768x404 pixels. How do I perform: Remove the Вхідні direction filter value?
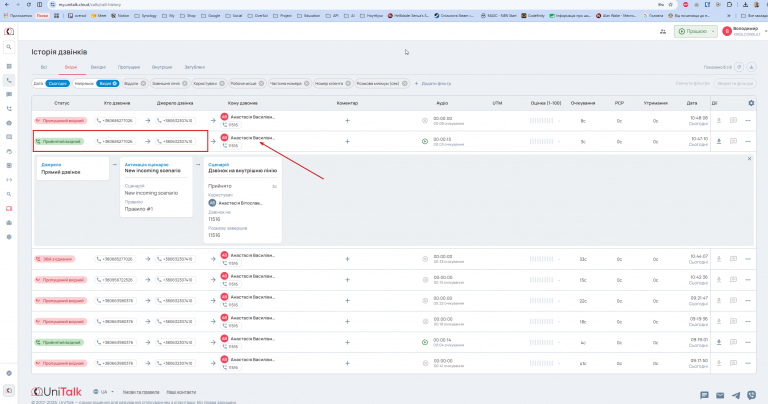[x=115, y=83]
